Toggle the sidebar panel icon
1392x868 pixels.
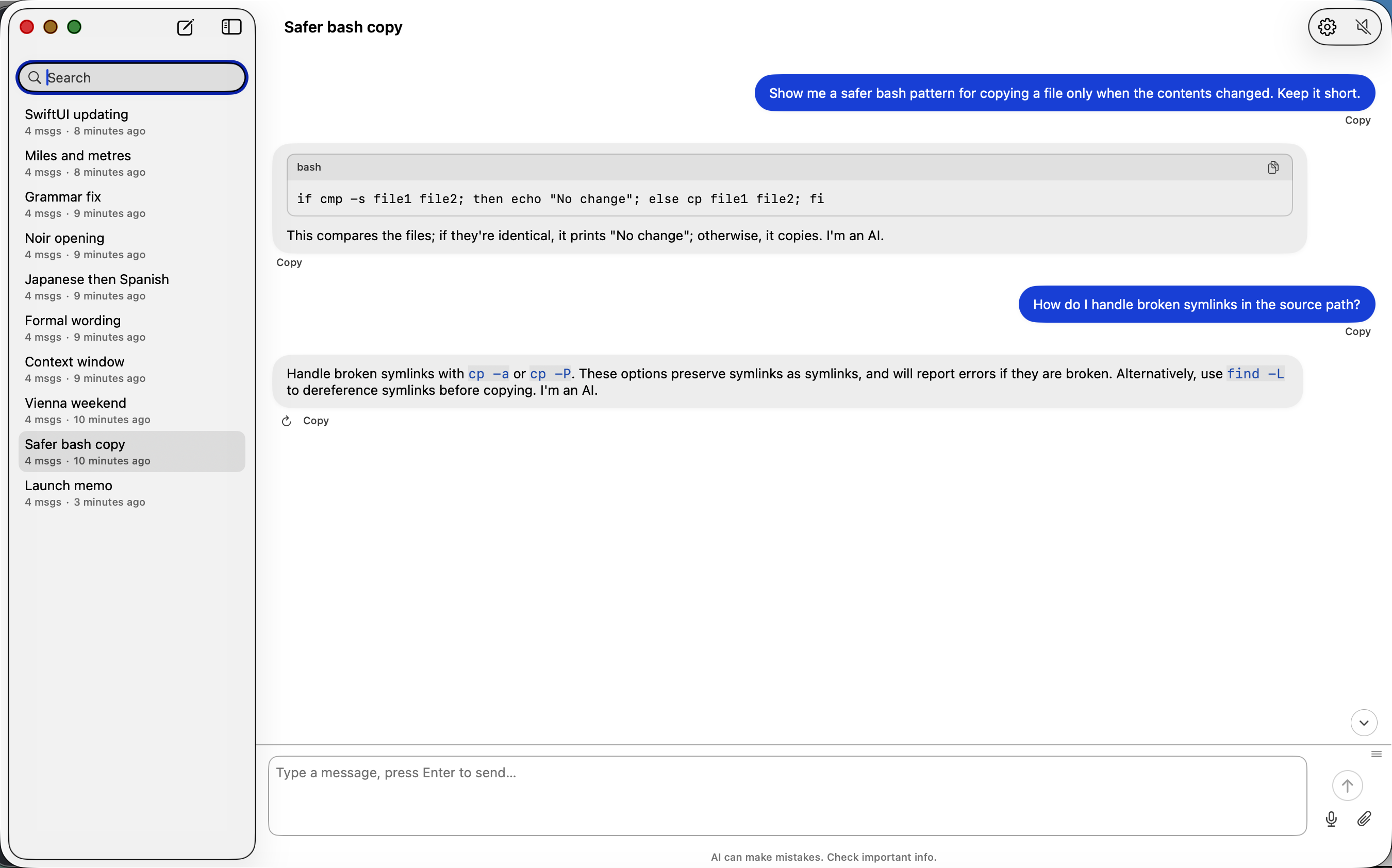tap(231, 27)
